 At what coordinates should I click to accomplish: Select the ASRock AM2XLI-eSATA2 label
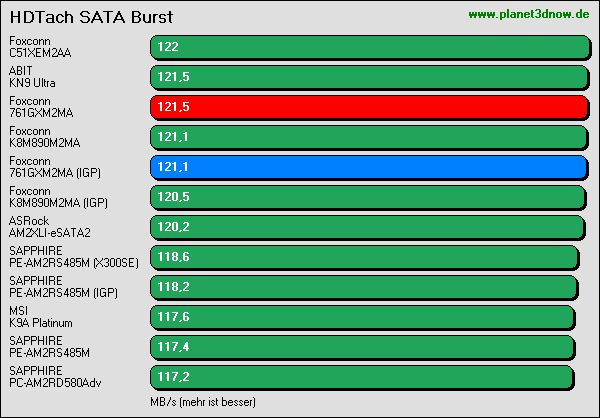point(50,227)
